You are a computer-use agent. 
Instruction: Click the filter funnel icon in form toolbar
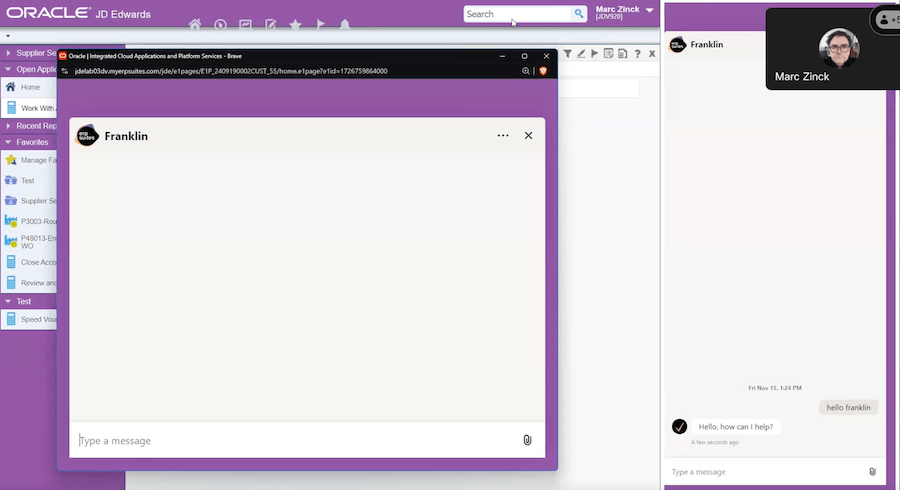click(567, 53)
